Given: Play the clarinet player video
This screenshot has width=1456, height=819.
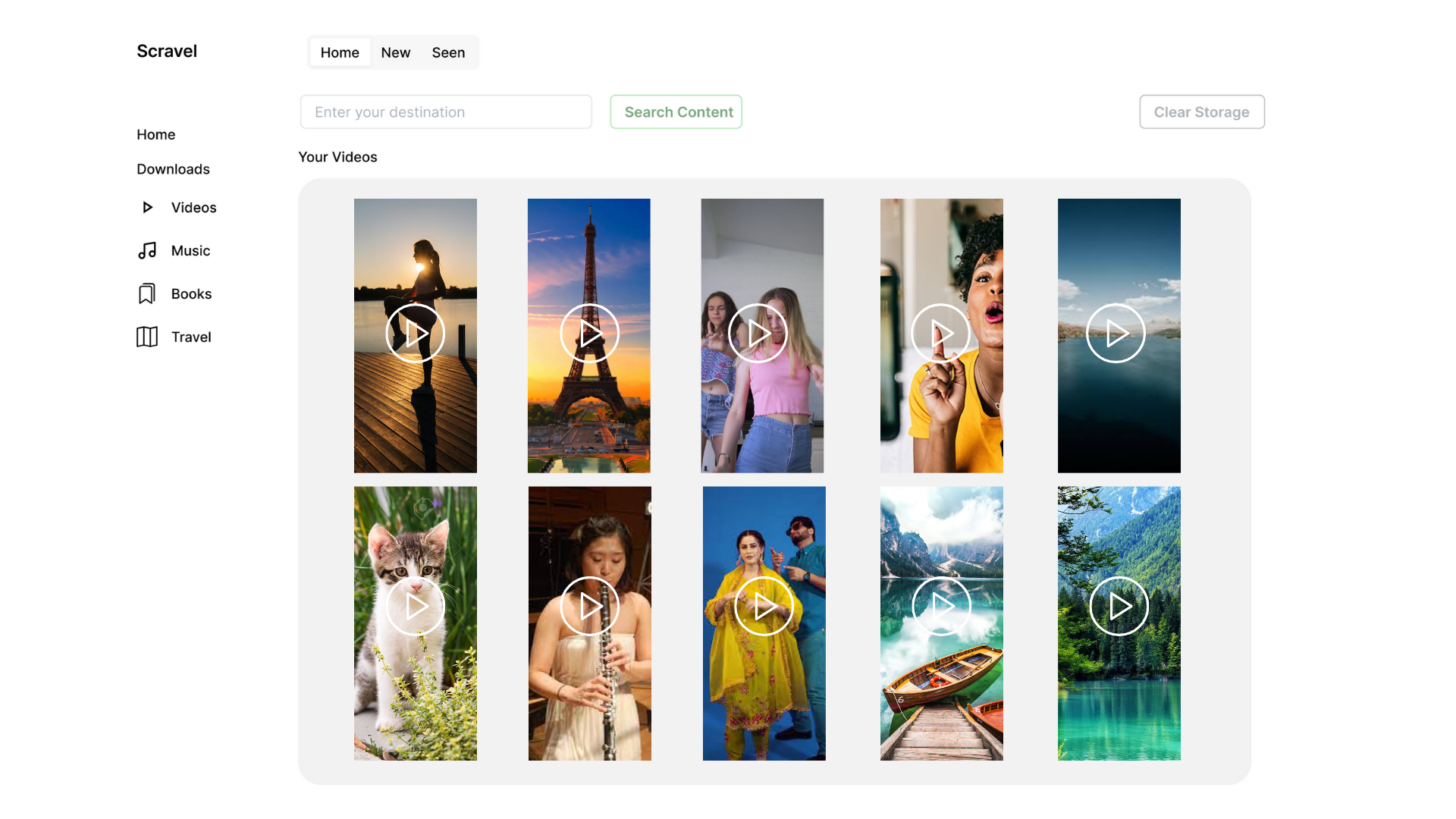Looking at the screenshot, I should tap(589, 606).
